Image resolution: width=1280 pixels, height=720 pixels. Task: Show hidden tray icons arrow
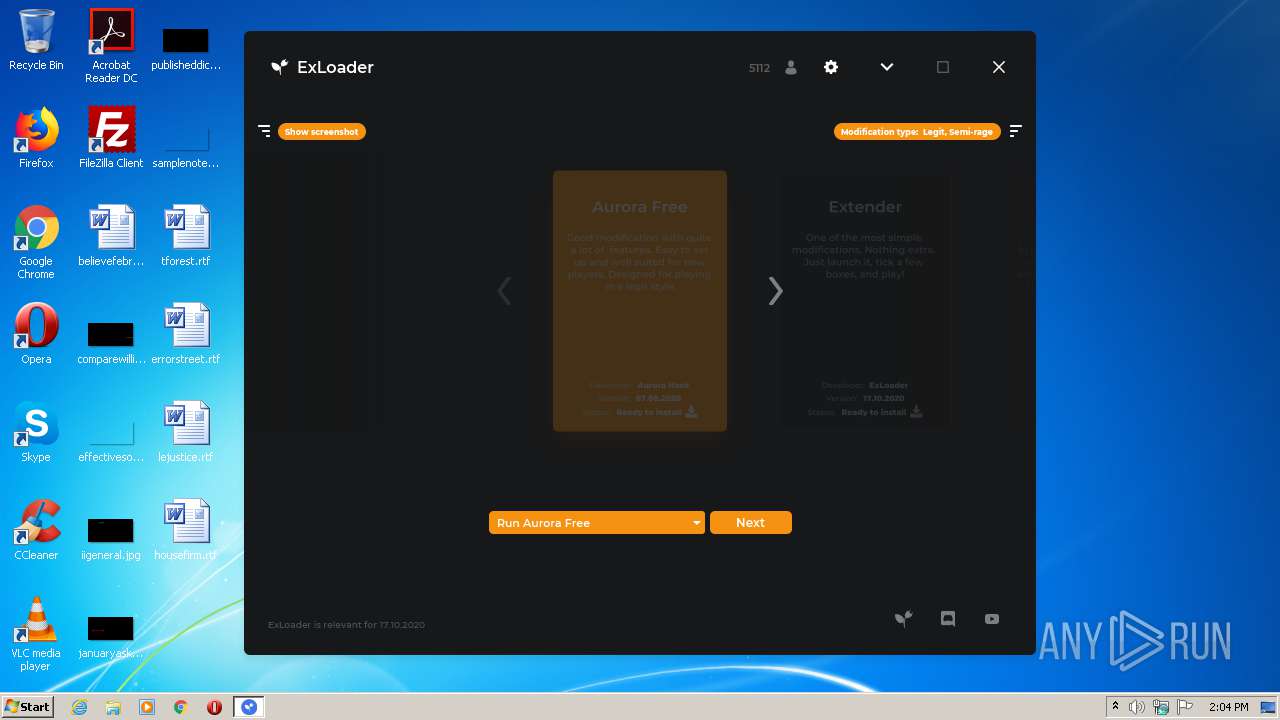tap(1115, 707)
